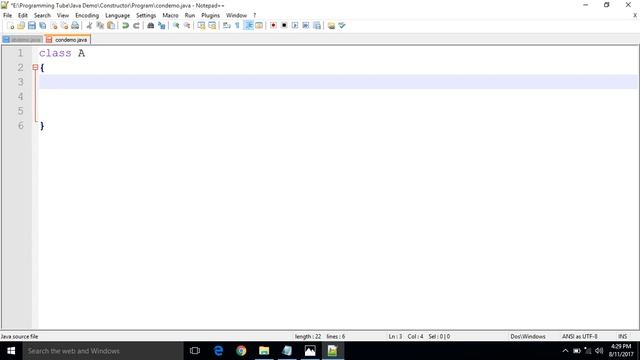Open the View menu
640x360 pixels.
(62, 16)
